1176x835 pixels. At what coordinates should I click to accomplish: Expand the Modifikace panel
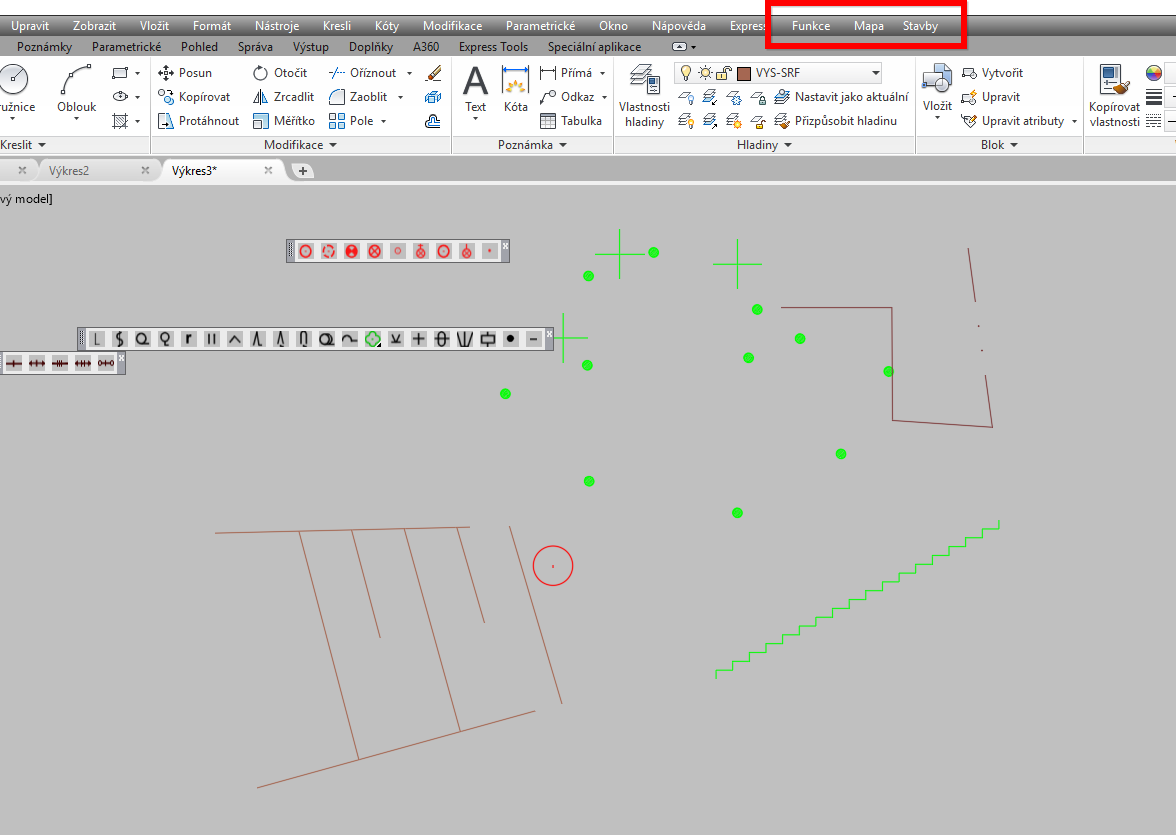coord(300,145)
